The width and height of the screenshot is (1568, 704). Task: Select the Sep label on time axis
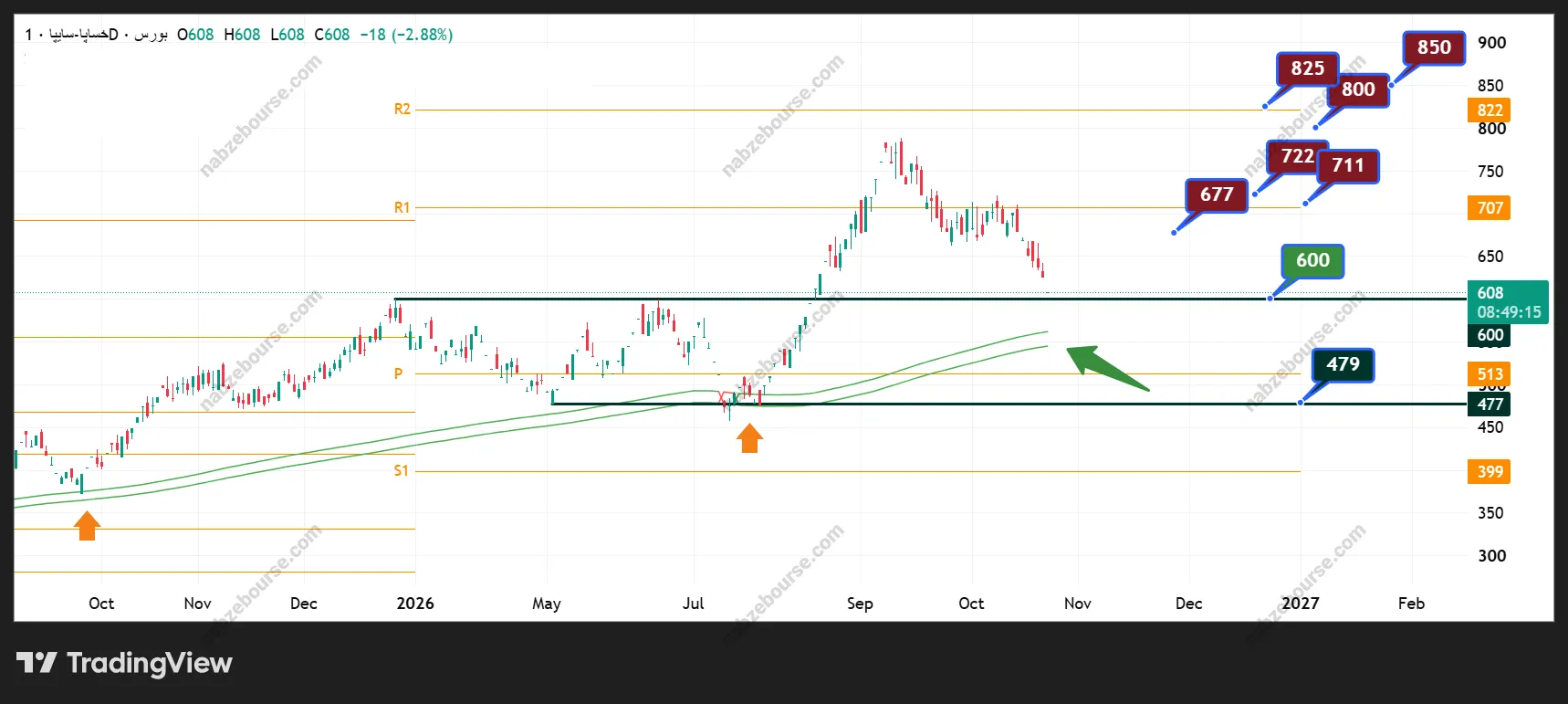860,604
